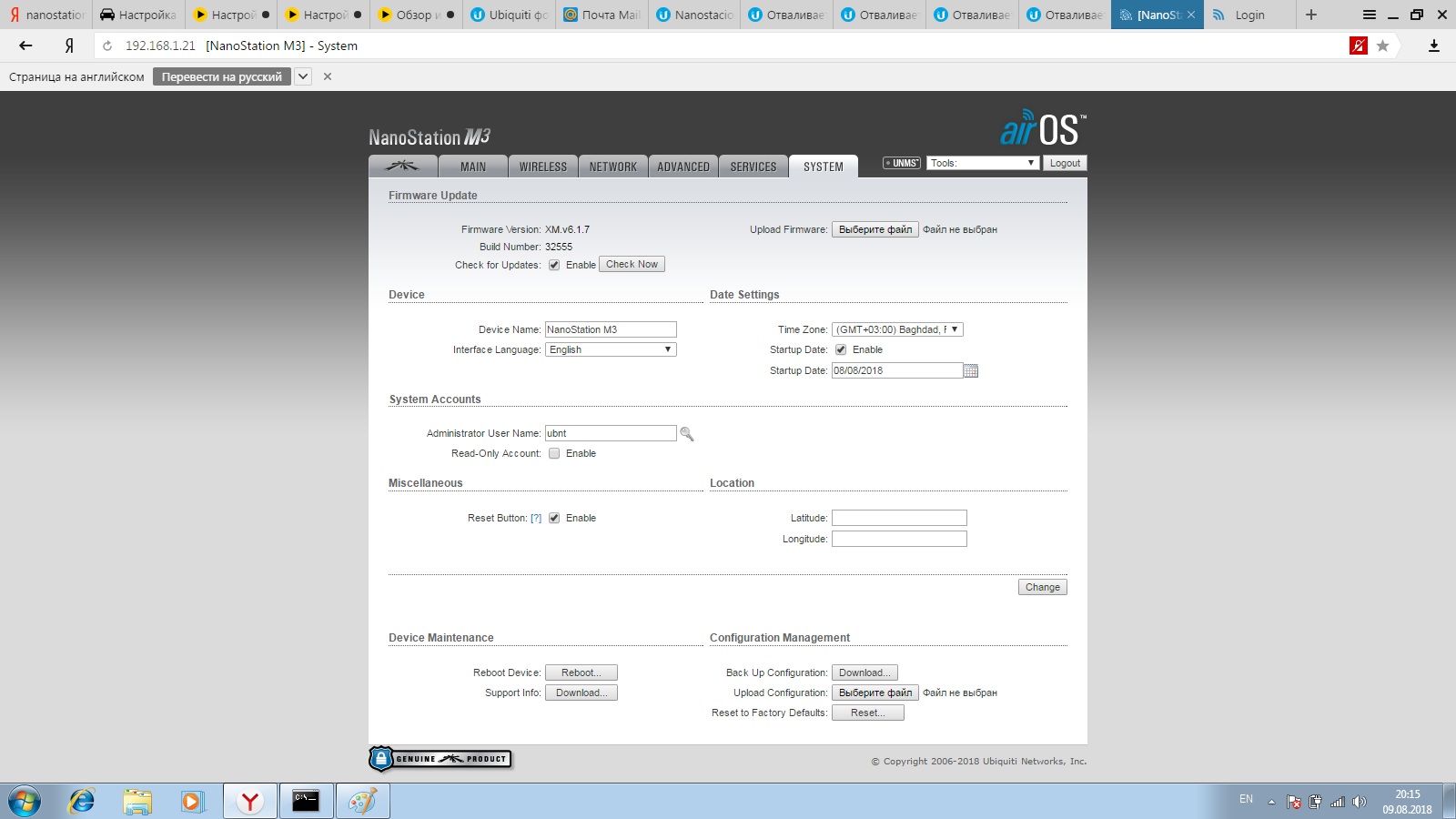This screenshot has width=1456, height=819.
Task: Click the Genuine Product badge
Action: click(440, 758)
